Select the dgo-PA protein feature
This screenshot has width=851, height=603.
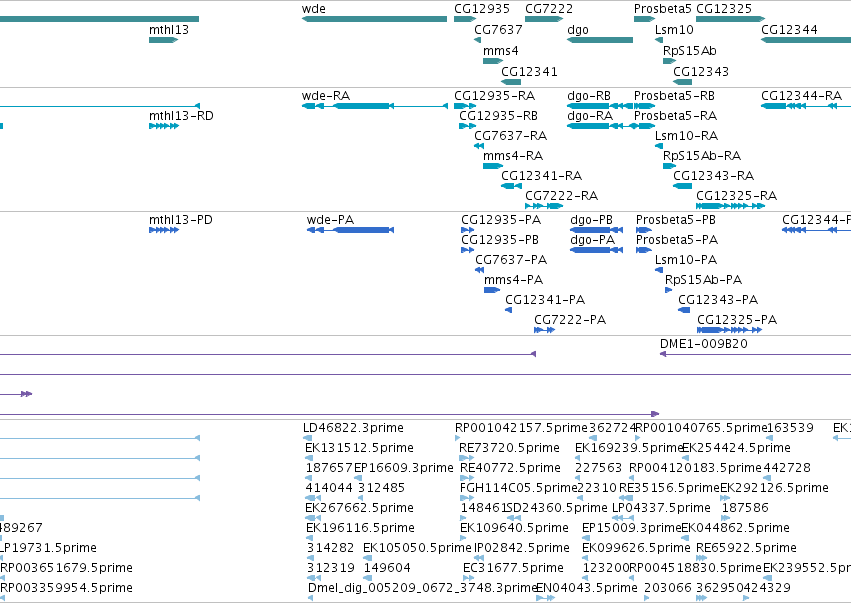pos(596,250)
